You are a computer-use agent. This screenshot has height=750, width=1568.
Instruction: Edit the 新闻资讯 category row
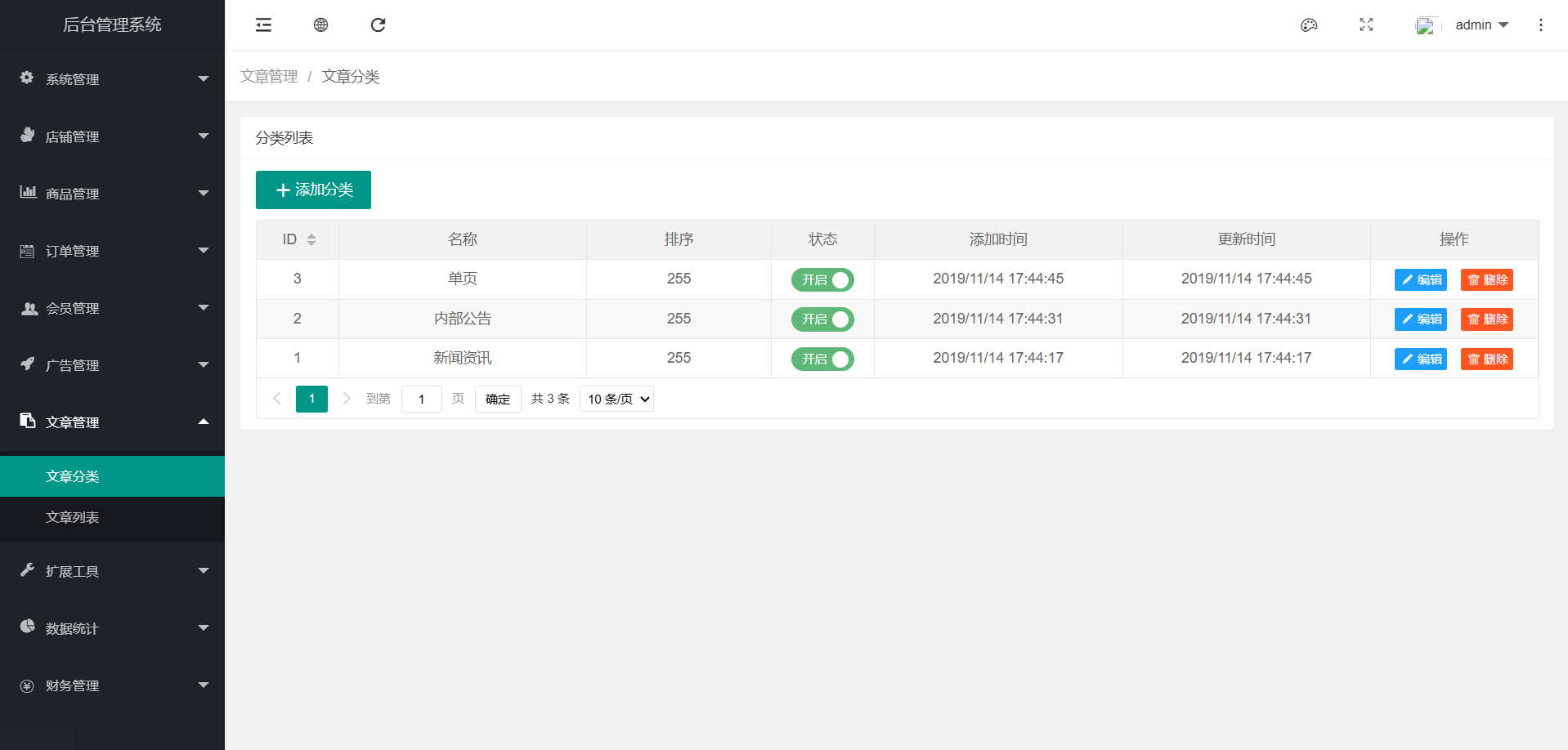click(x=1420, y=359)
